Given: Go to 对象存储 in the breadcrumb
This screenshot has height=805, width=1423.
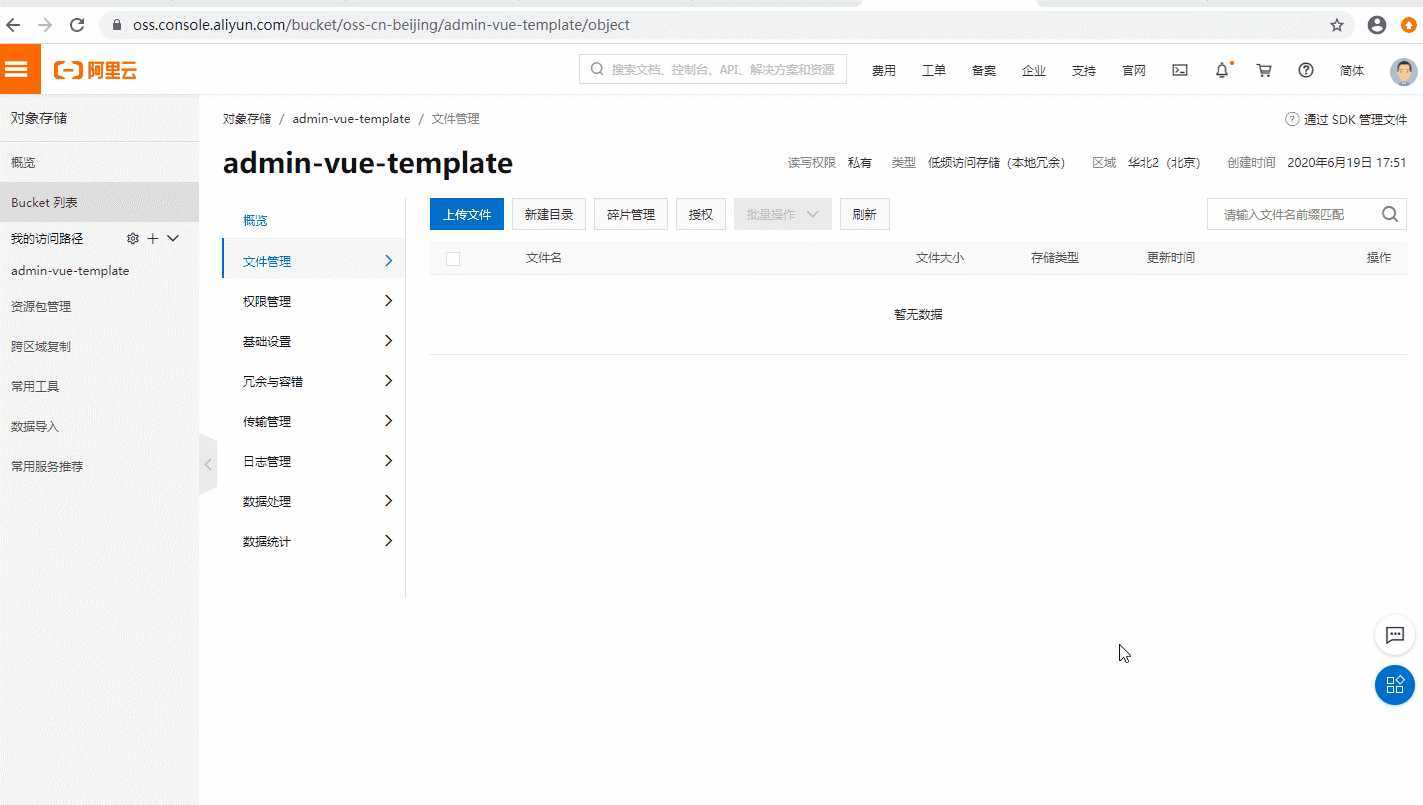Looking at the screenshot, I should [x=247, y=118].
